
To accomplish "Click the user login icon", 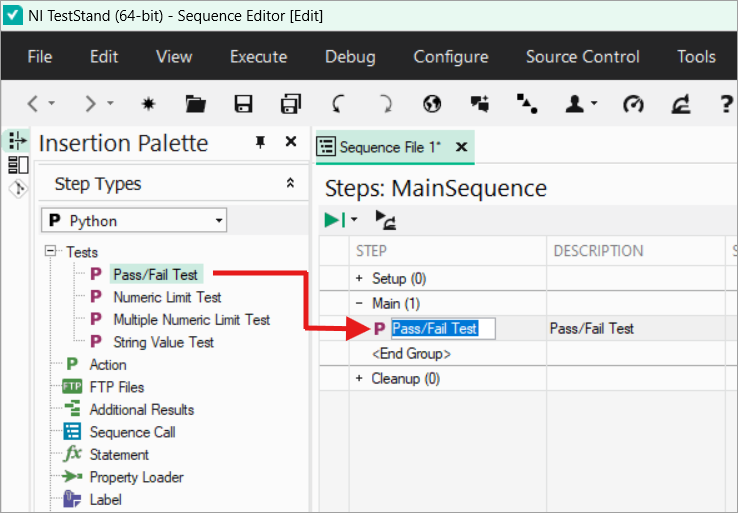I will 574,104.
